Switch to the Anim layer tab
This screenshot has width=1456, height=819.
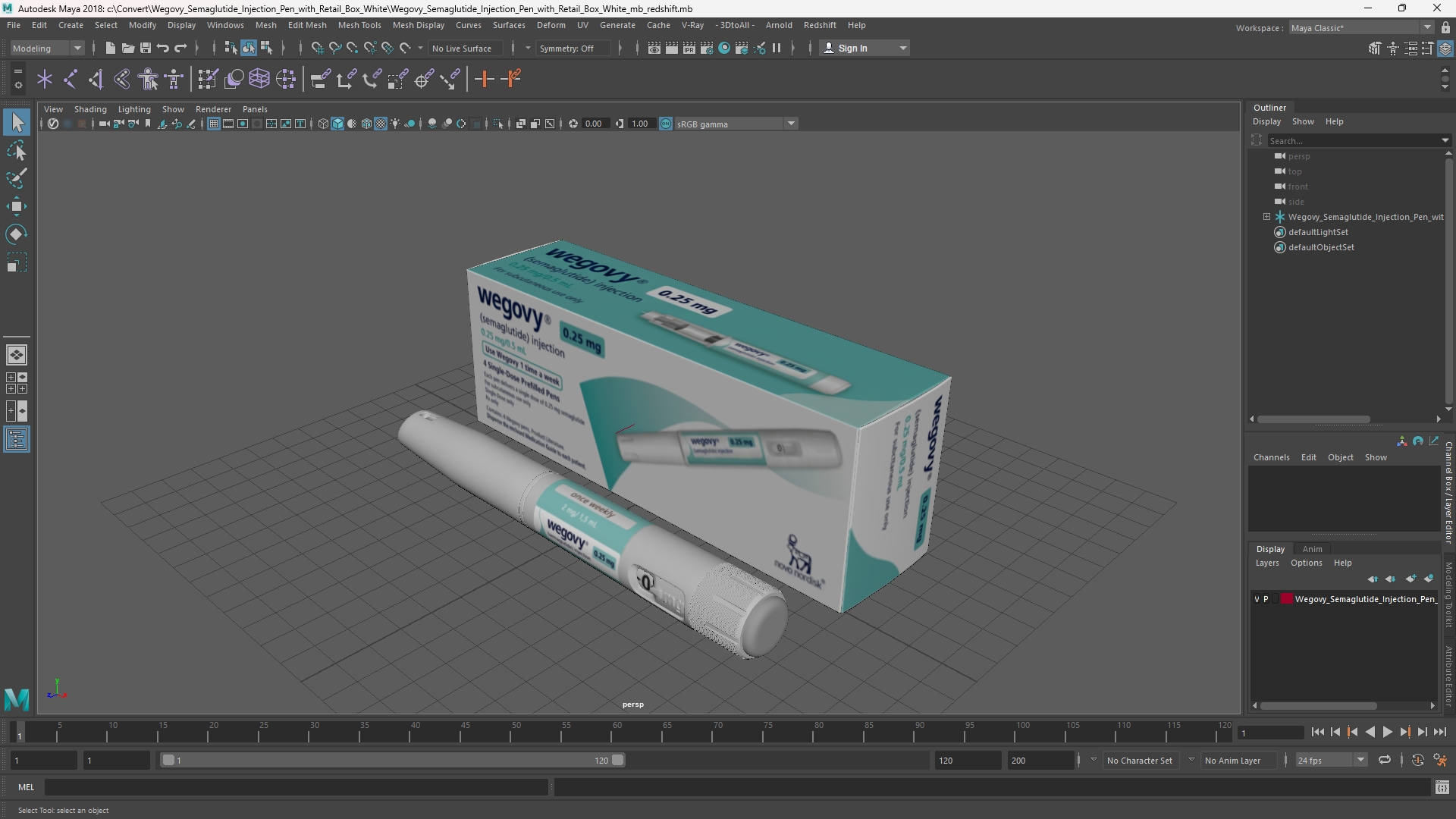(x=1312, y=549)
